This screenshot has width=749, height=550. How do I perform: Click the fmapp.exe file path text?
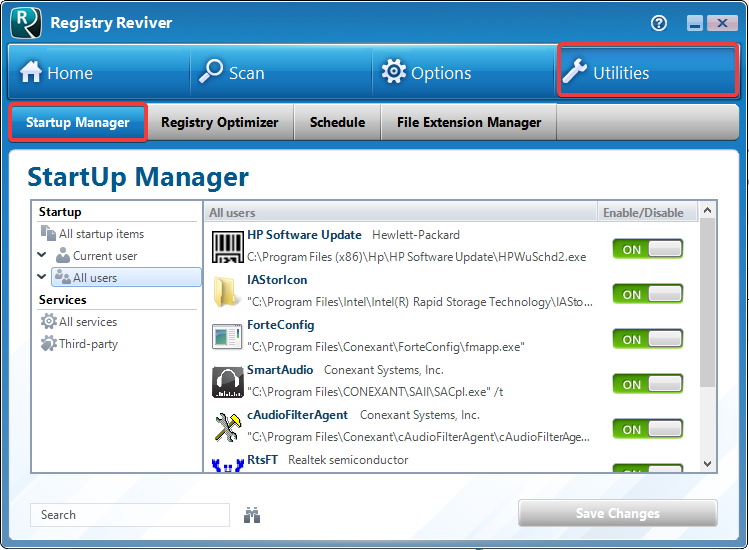(385, 347)
